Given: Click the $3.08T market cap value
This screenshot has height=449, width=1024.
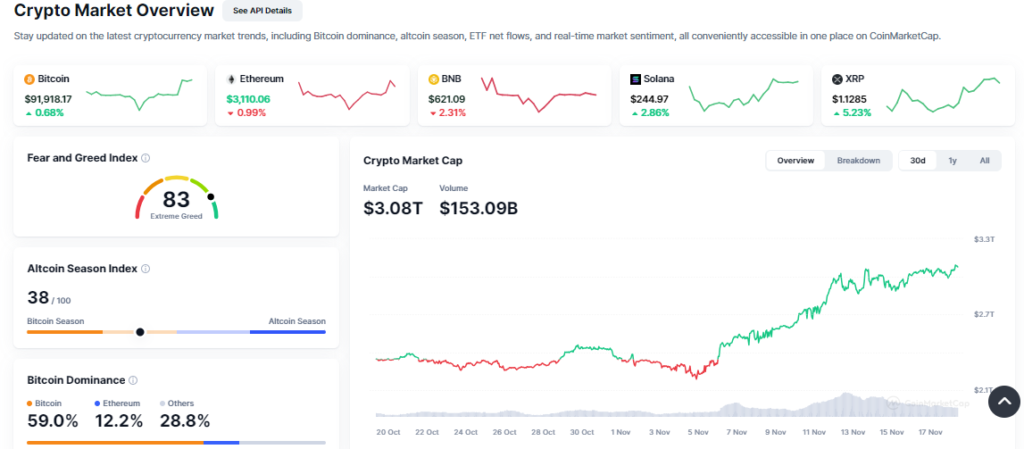Looking at the screenshot, I should click(x=393, y=208).
